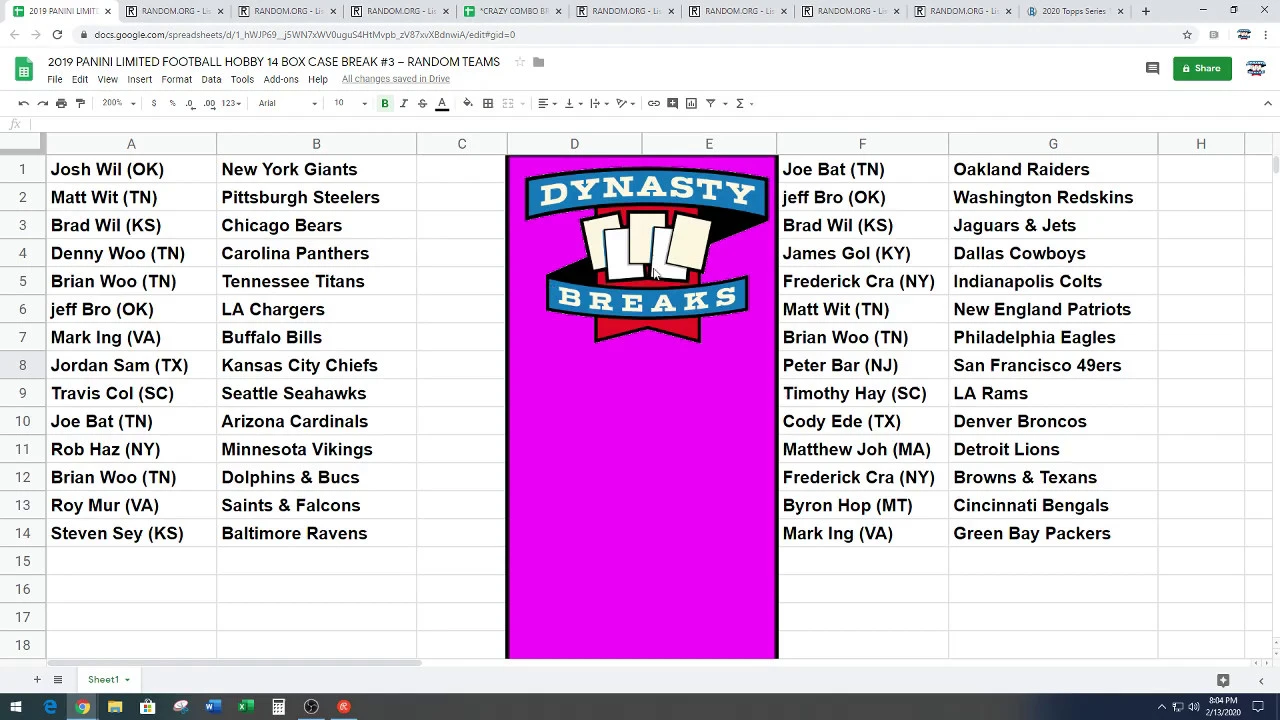
Task: Click the Insert chart icon
Action: coord(691,103)
